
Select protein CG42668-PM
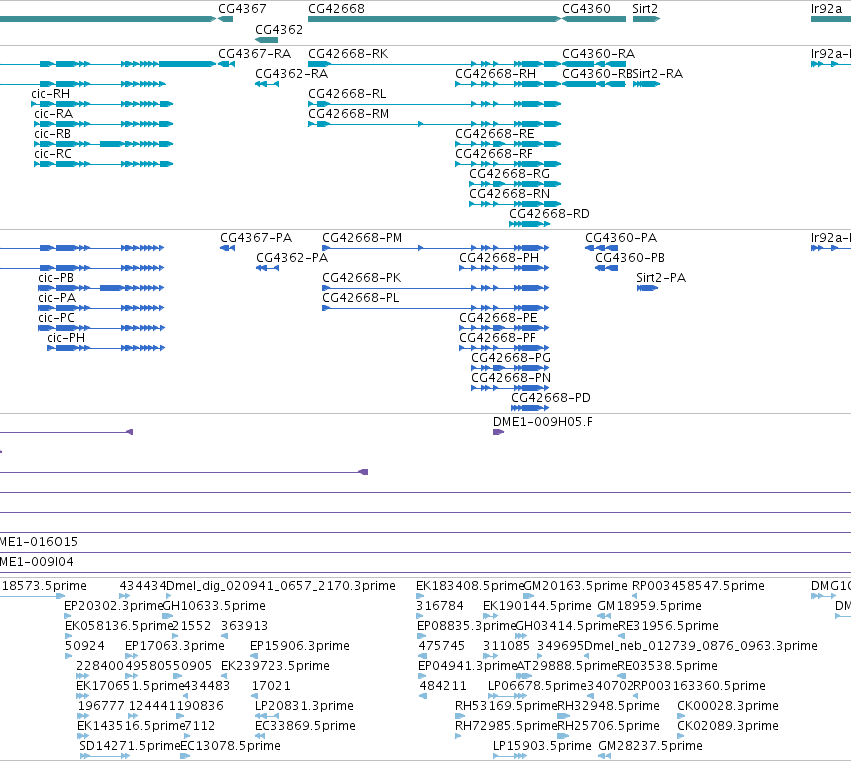(x=362, y=238)
